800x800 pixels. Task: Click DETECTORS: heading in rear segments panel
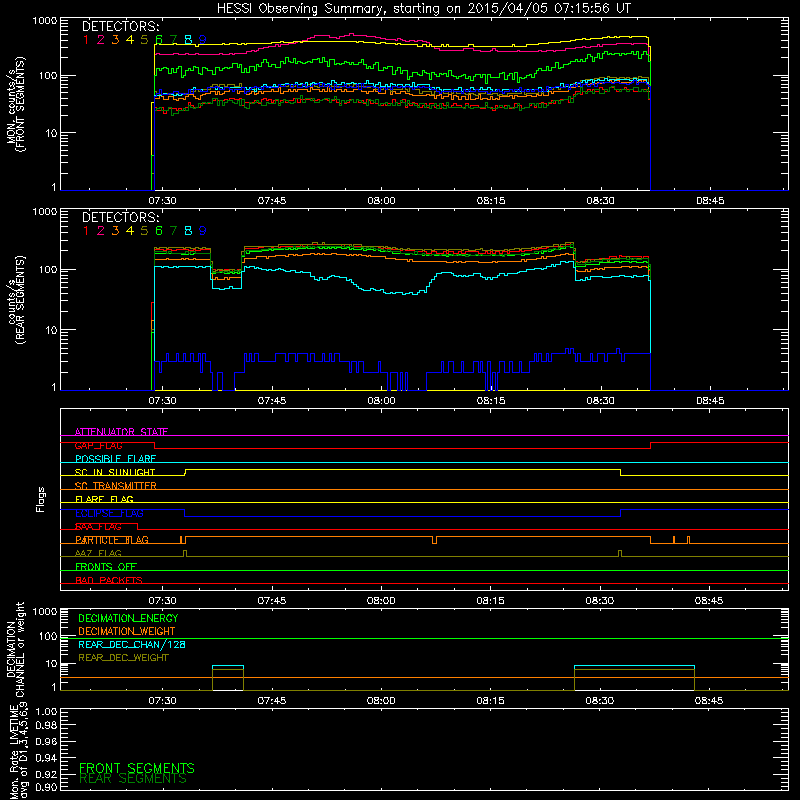click(x=120, y=217)
